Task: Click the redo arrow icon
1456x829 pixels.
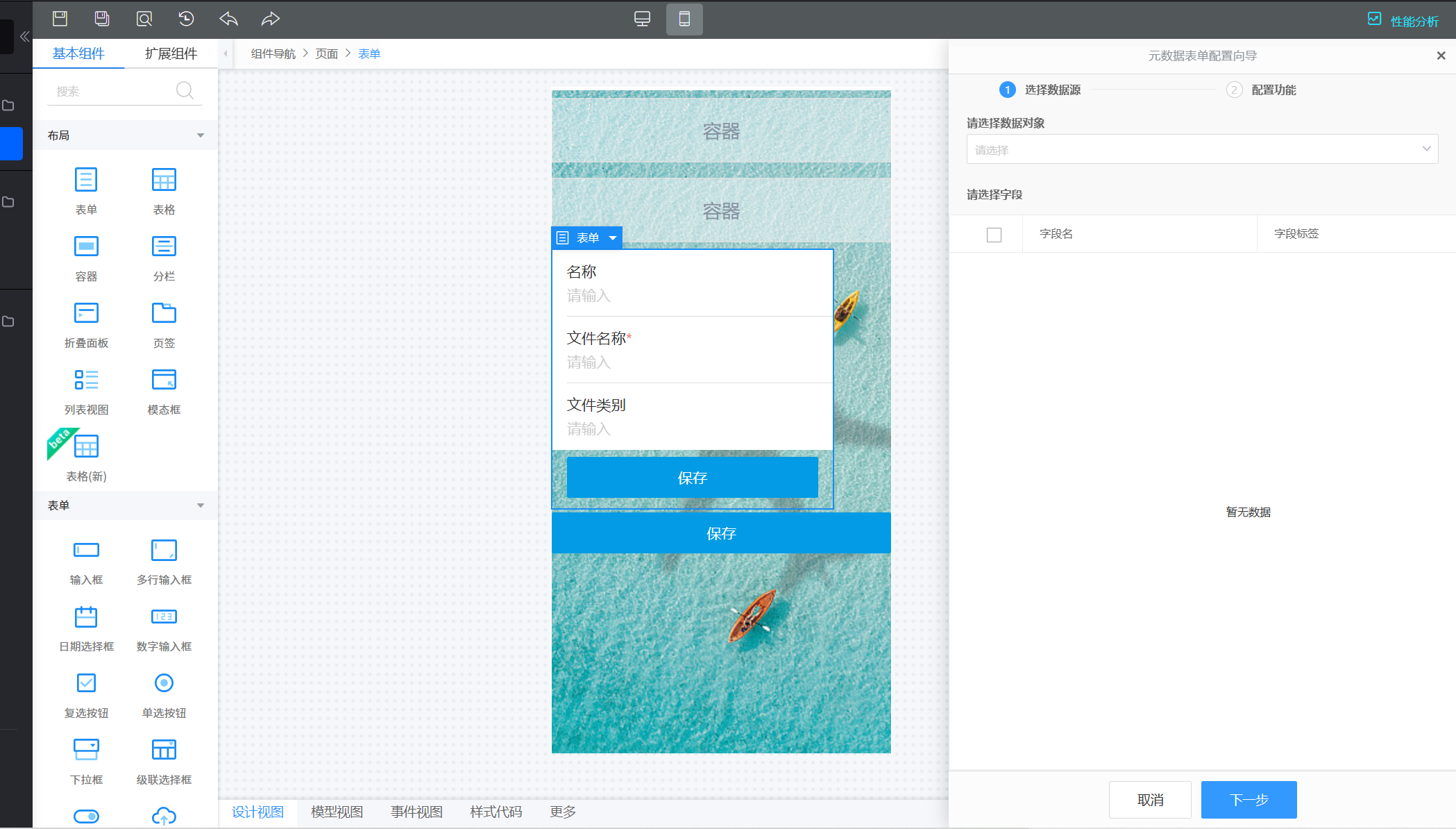Action: pos(271,19)
